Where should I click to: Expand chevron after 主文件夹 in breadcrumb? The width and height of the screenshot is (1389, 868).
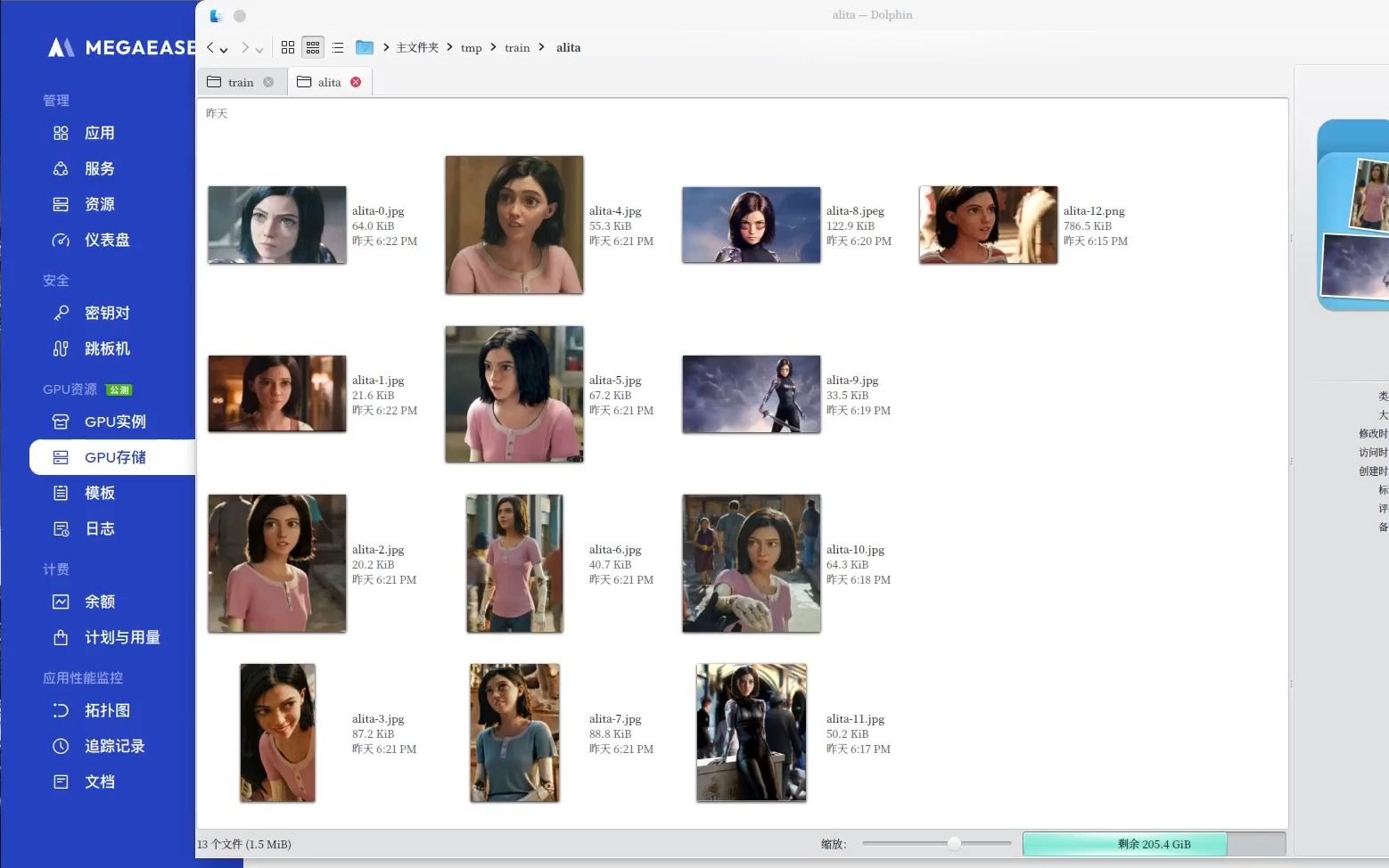click(449, 47)
